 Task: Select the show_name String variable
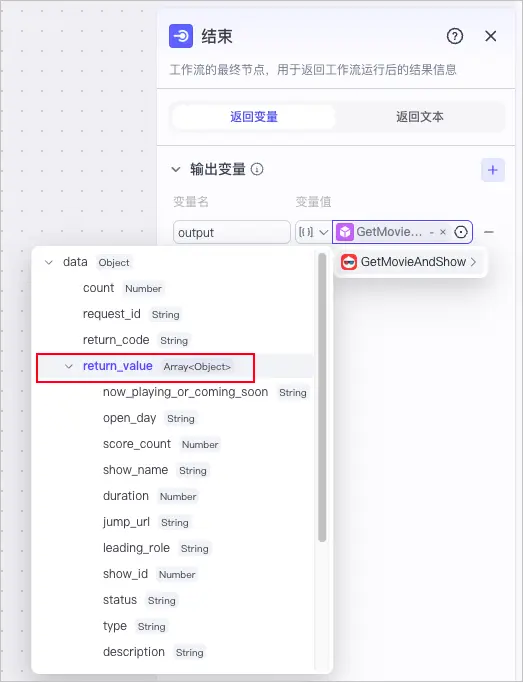155,470
